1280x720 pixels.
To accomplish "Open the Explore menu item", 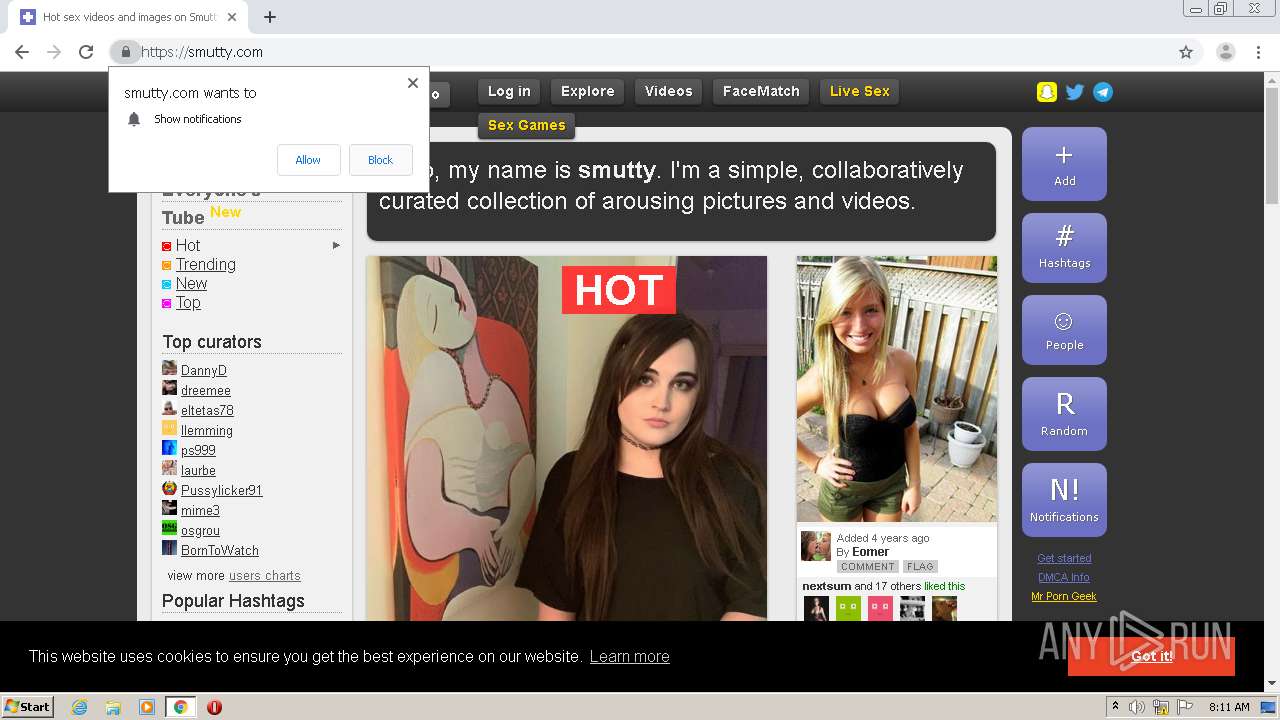I will click(x=588, y=92).
